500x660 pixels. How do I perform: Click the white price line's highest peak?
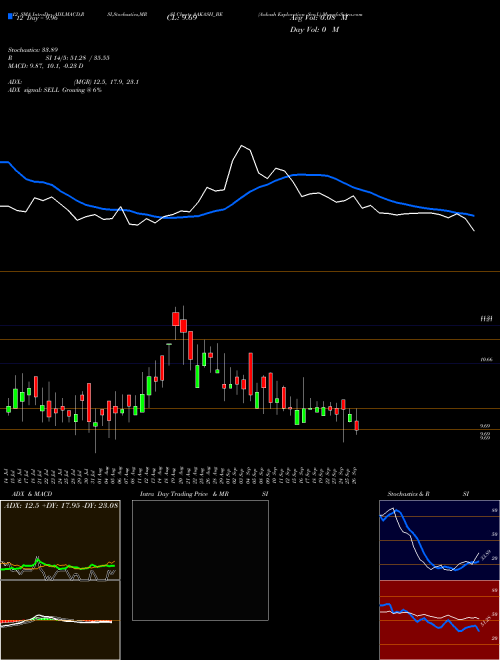(242, 146)
